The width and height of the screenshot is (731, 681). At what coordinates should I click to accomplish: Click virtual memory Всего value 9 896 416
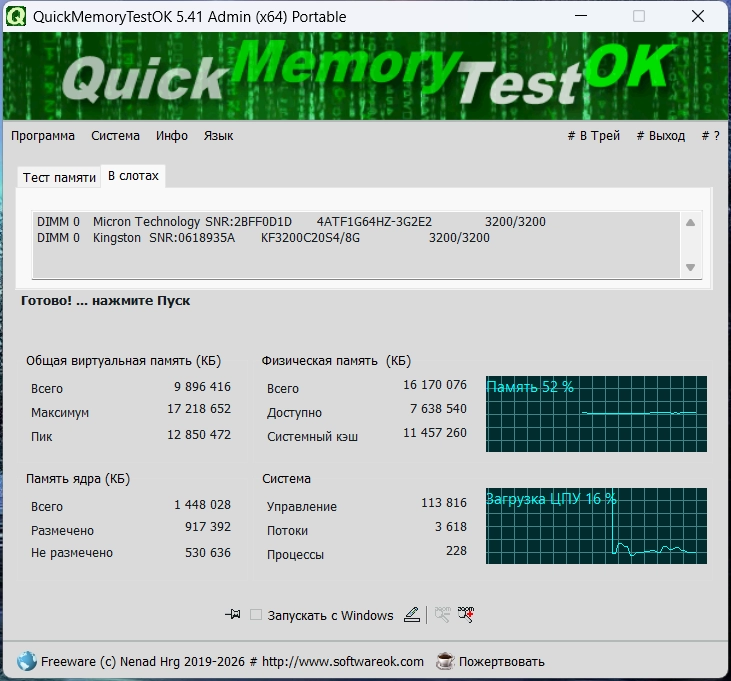[202, 386]
